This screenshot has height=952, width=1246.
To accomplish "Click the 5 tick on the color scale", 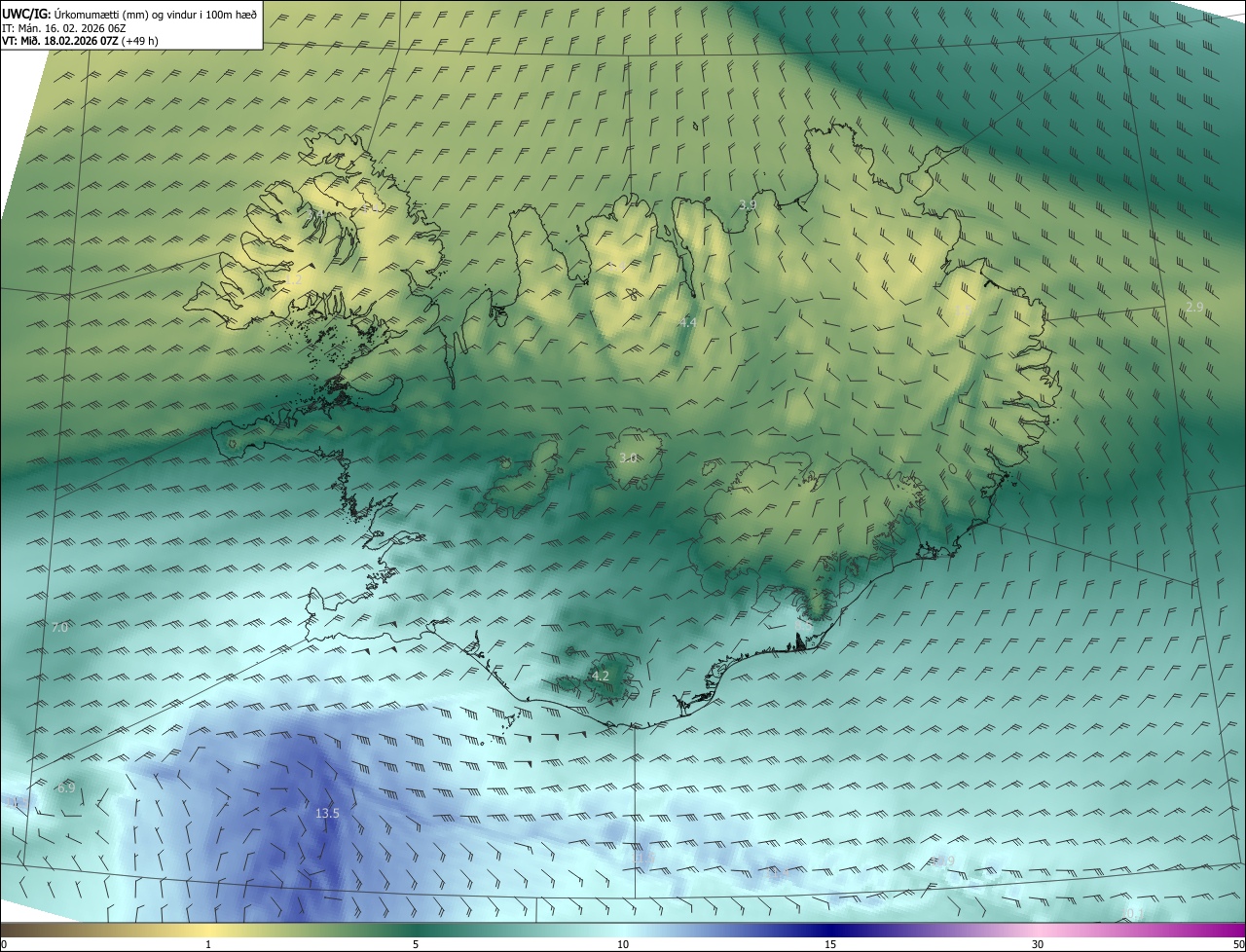I will click(x=416, y=944).
